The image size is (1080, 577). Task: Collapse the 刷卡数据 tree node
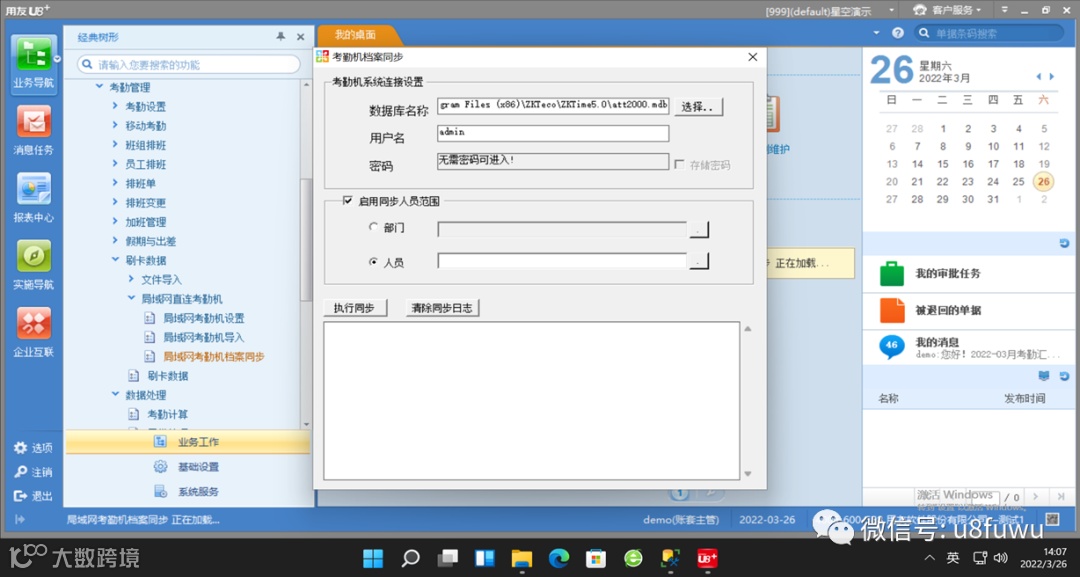coord(115,260)
